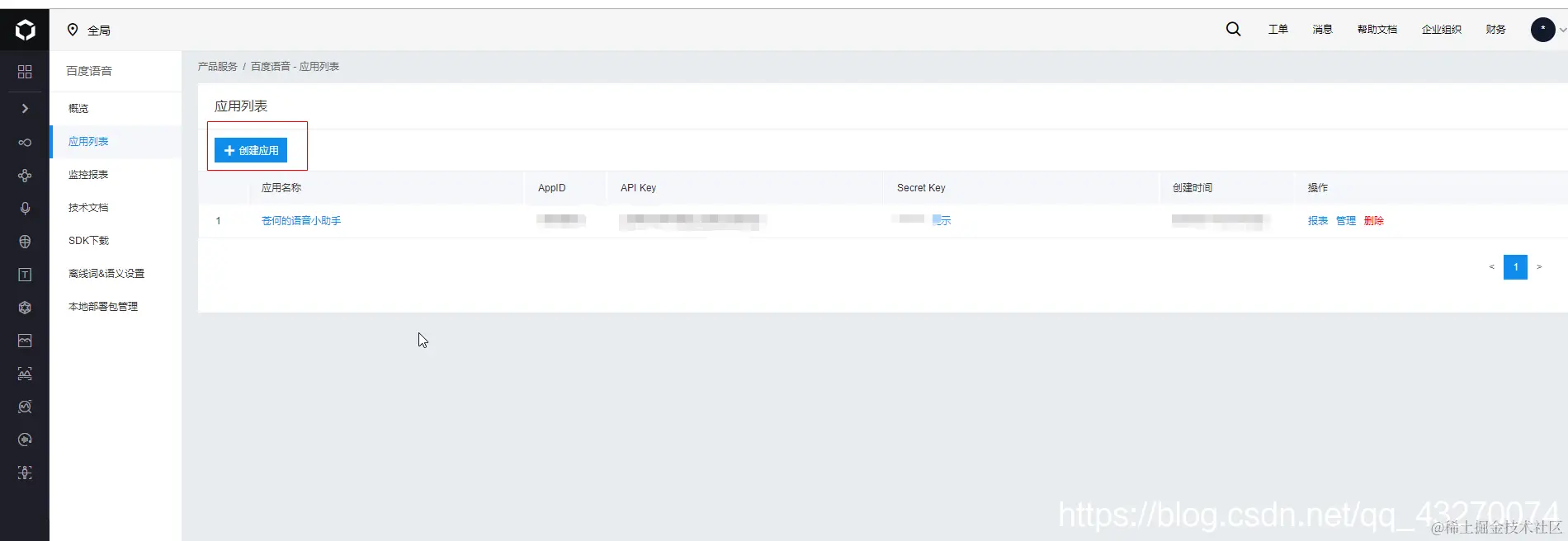Open the product grid overview icon
This screenshot has height=541, width=1568.
click(x=25, y=72)
